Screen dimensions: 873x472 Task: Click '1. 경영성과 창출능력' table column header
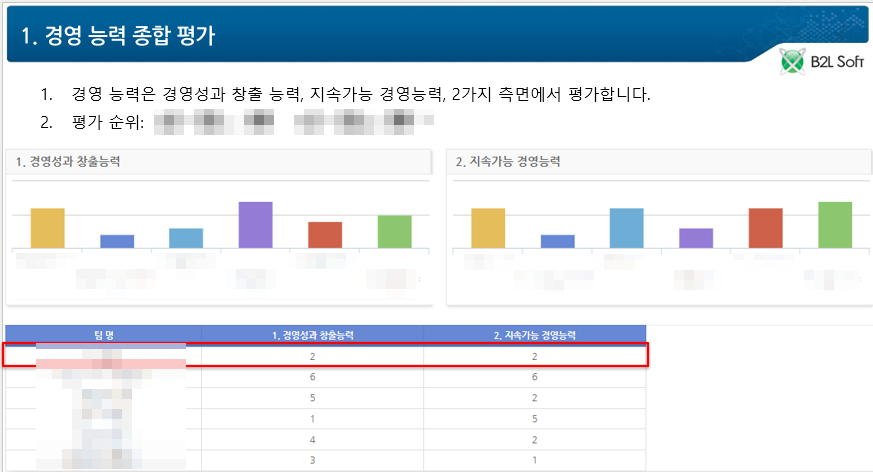[312, 334]
